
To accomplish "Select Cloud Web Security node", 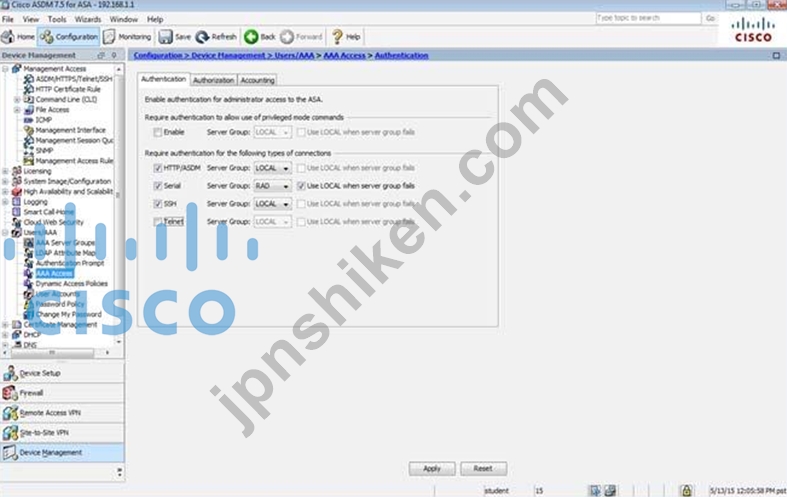I will tap(53, 222).
